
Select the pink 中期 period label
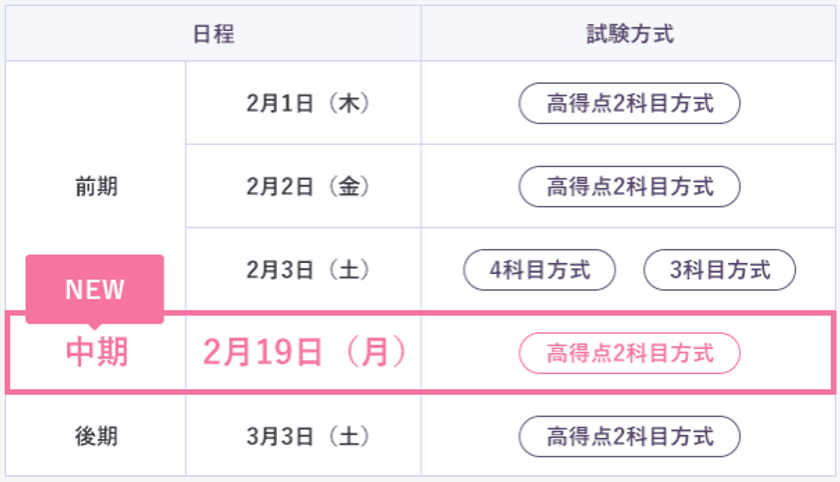96,353
